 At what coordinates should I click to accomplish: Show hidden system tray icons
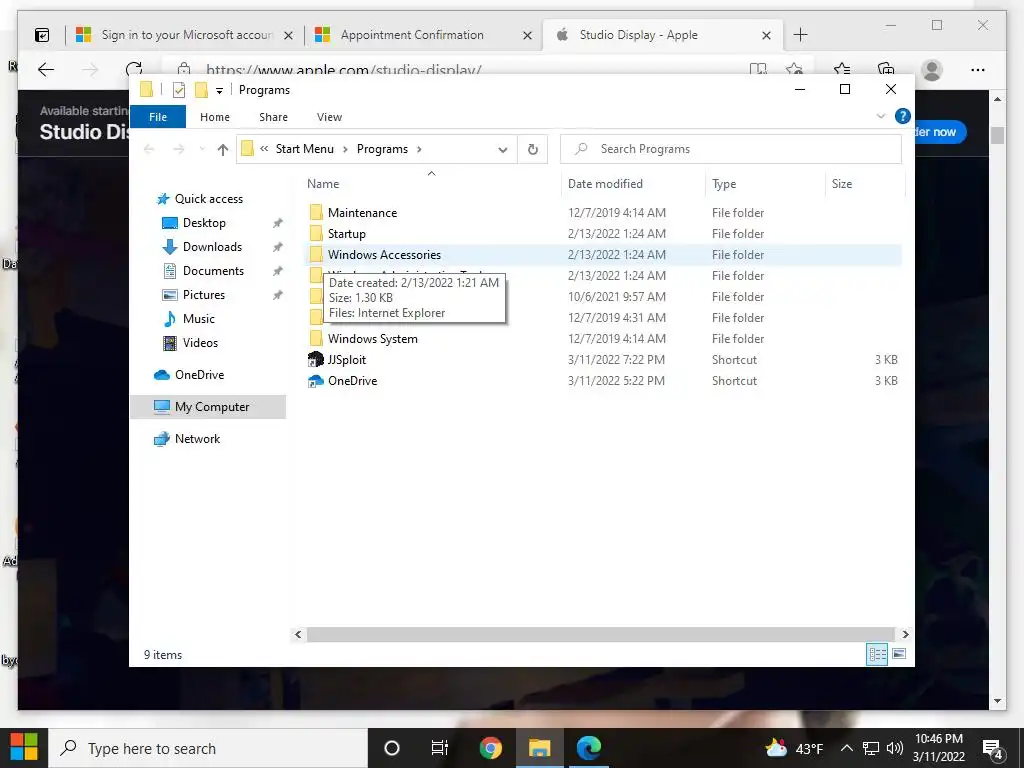[846, 748]
